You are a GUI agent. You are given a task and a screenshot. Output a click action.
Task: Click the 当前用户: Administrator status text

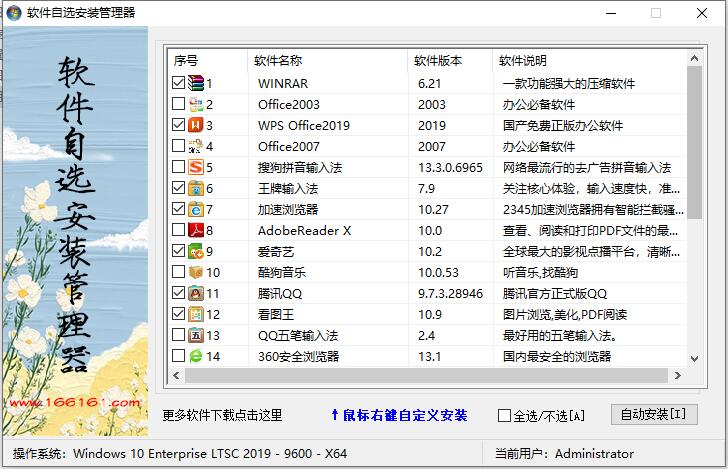pos(564,453)
